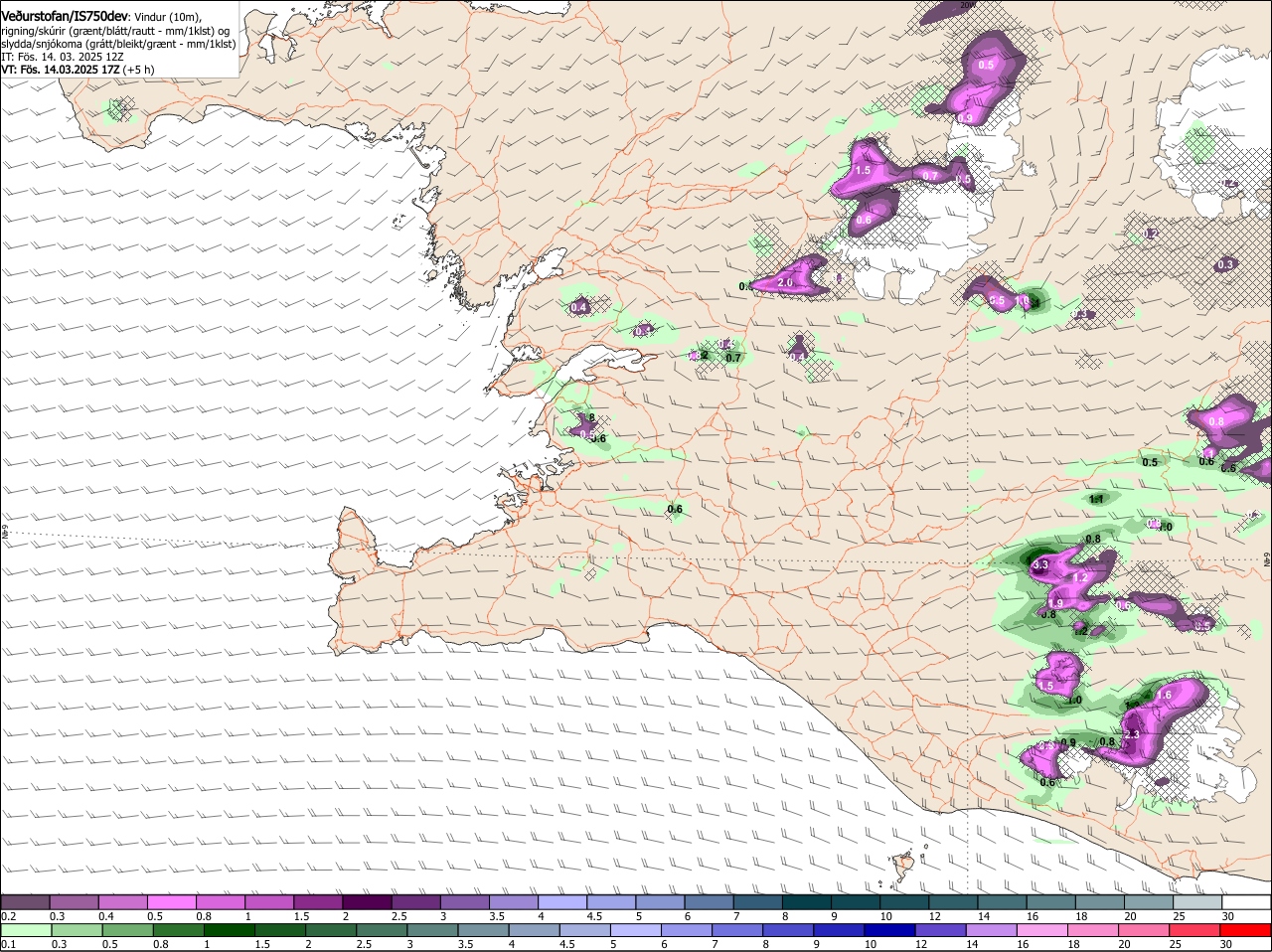This screenshot has height=952, width=1272.
Task: Click the IT: Fös. 14. 03. 2025 12Z line
Action: point(63,57)
